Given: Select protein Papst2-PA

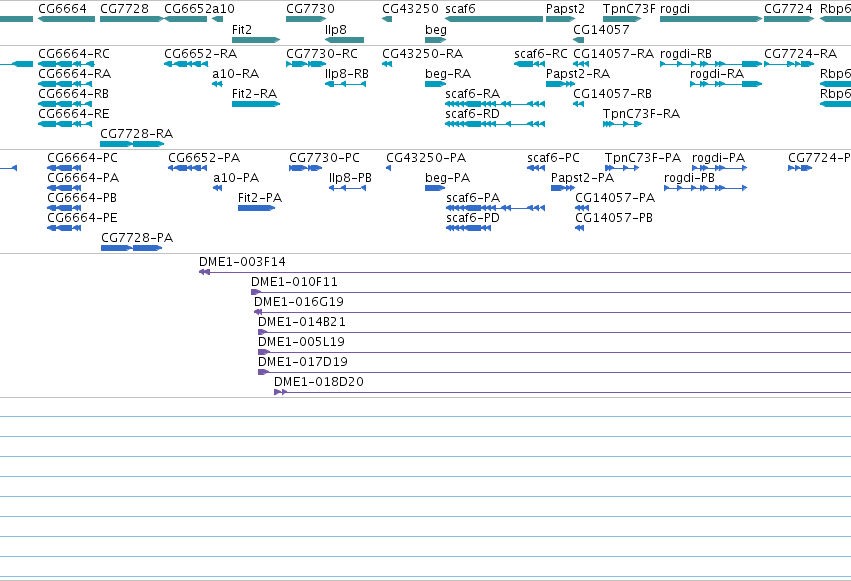Looking at the screenshot, I should pos(562,188).
